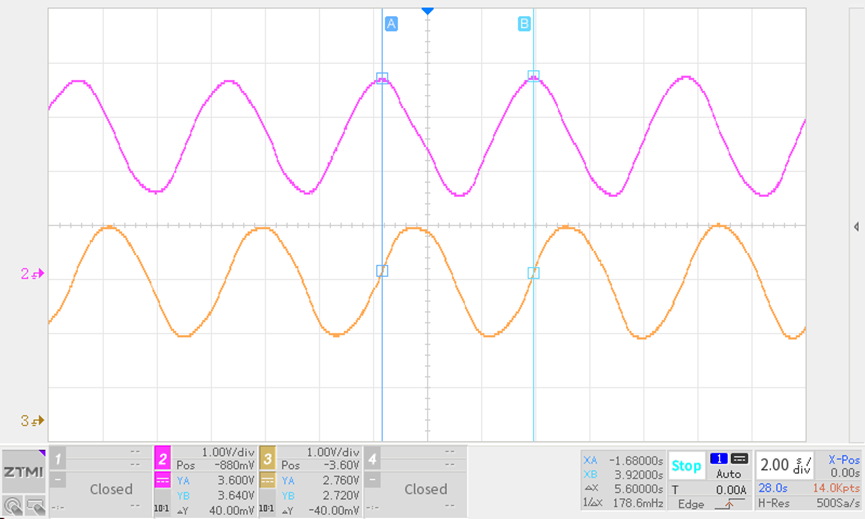Click channel 4 coupling dash icon
This screenshot has width=865, height=519.
(x=372, y=480)
